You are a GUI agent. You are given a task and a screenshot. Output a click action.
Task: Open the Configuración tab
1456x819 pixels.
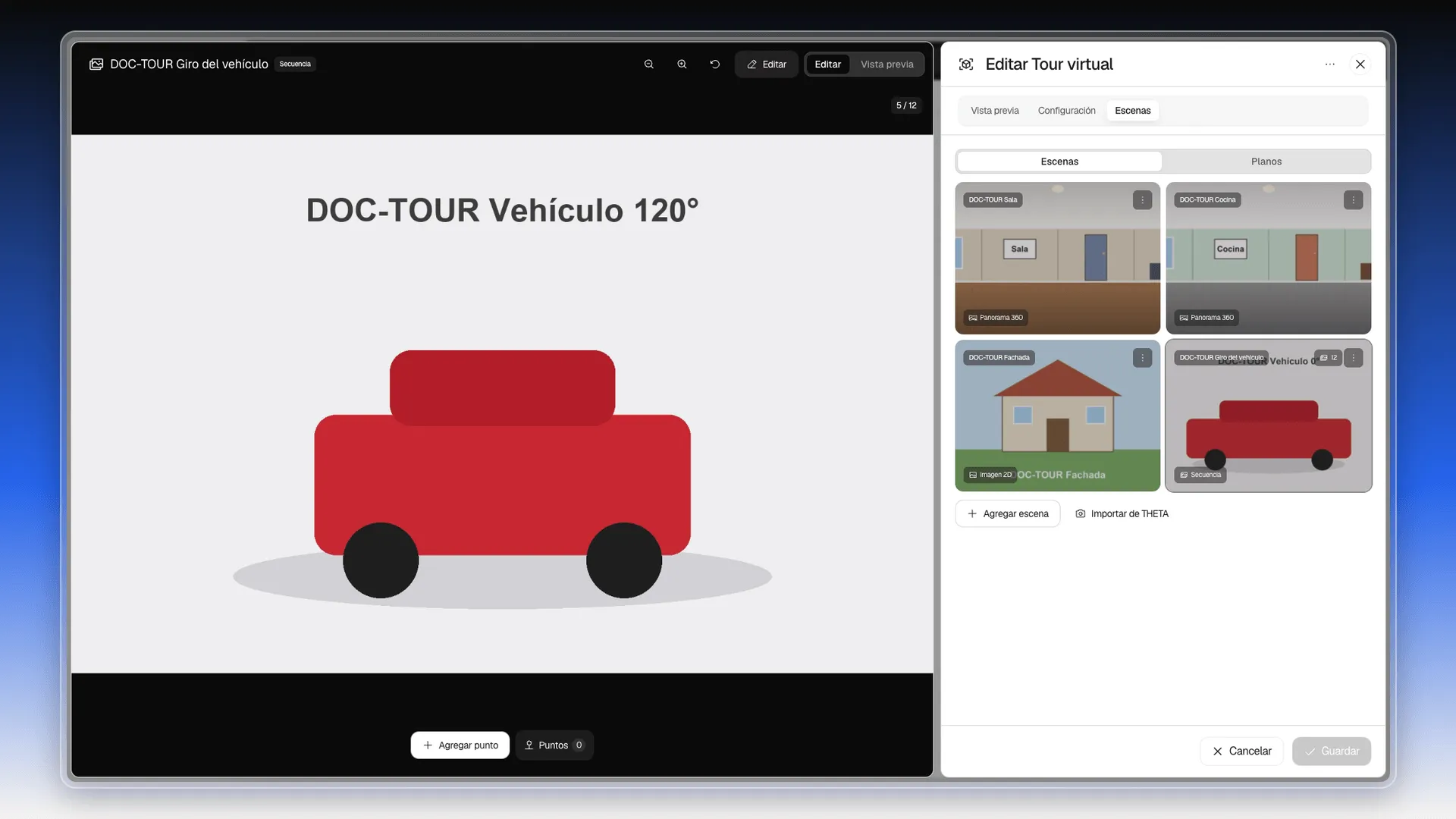coord(1066,111)
